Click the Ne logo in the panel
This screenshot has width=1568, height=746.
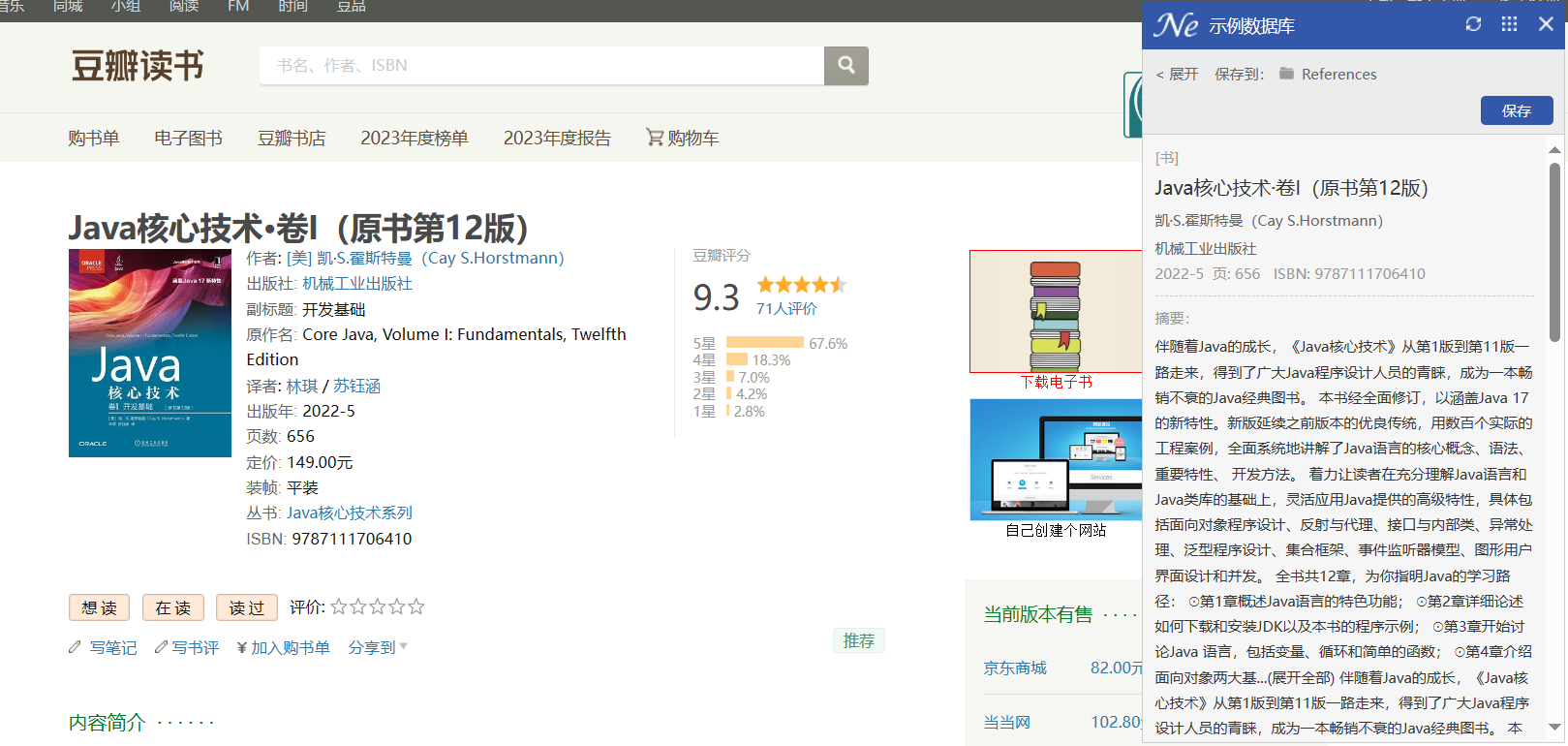coord(1176,25)
